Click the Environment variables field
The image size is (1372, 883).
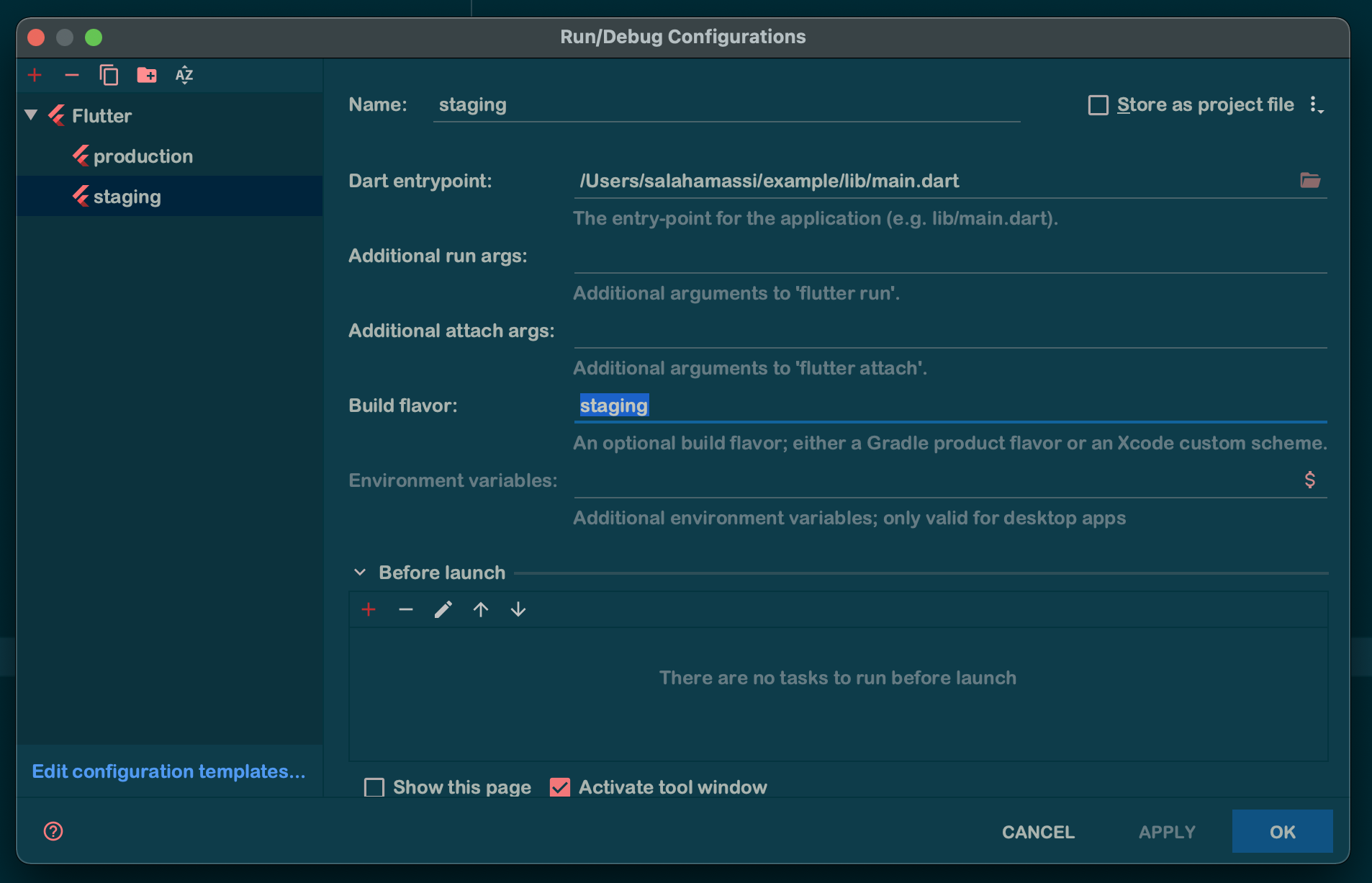[x=936, y=481]
